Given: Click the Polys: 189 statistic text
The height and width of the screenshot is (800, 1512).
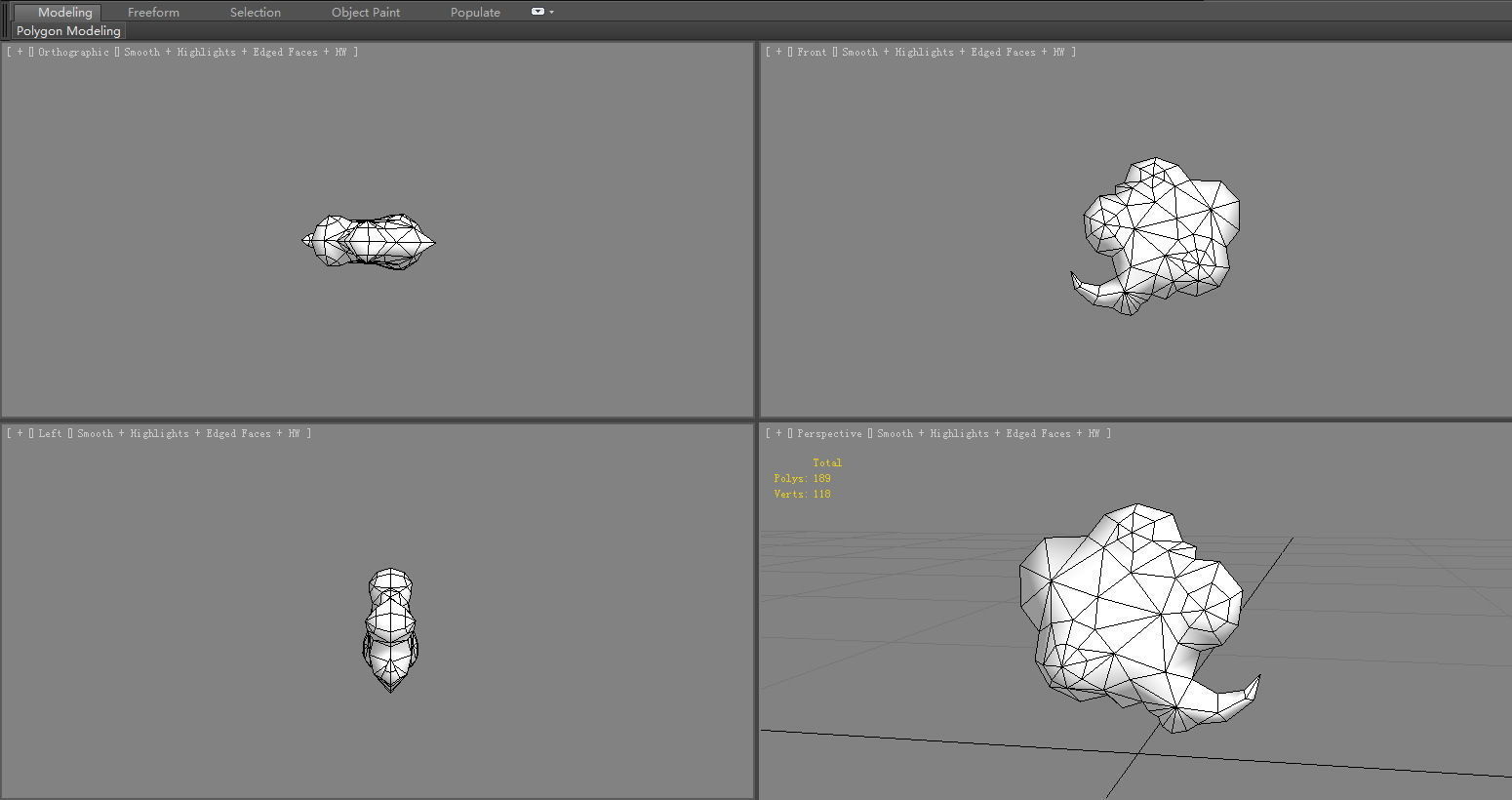Looking at the screenshot, I should point(802,478).
